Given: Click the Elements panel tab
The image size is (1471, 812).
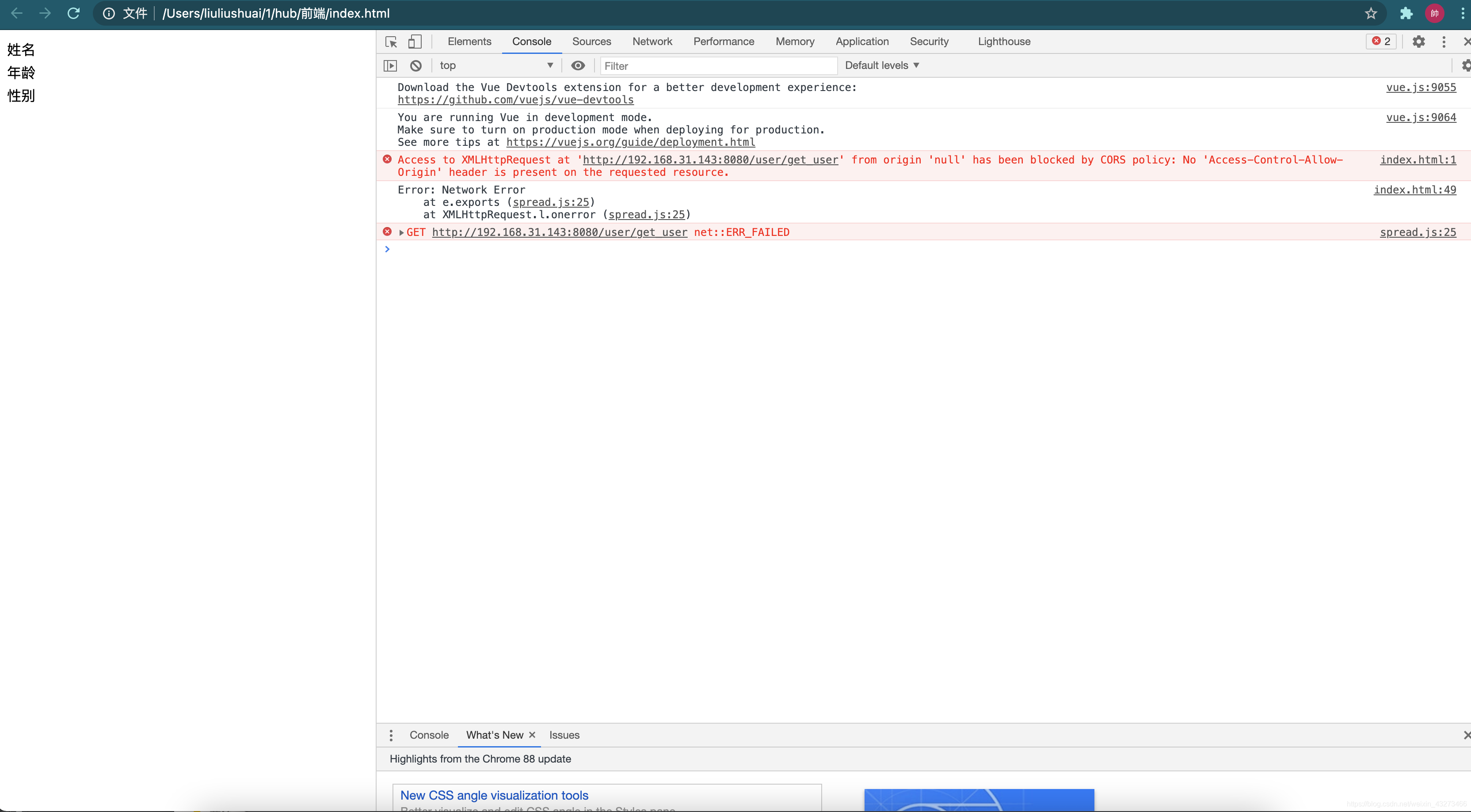Looking at the screenshot, I should pyautogui.click(x=469, y=41).
